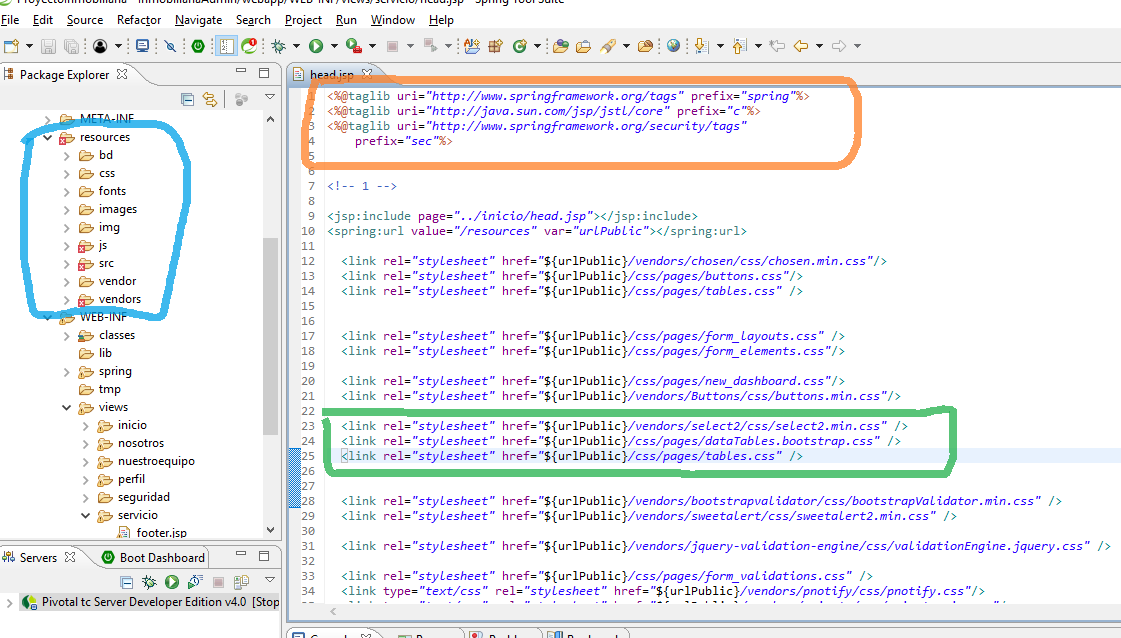Click the blue monitor console icon

tap(142, 46)
